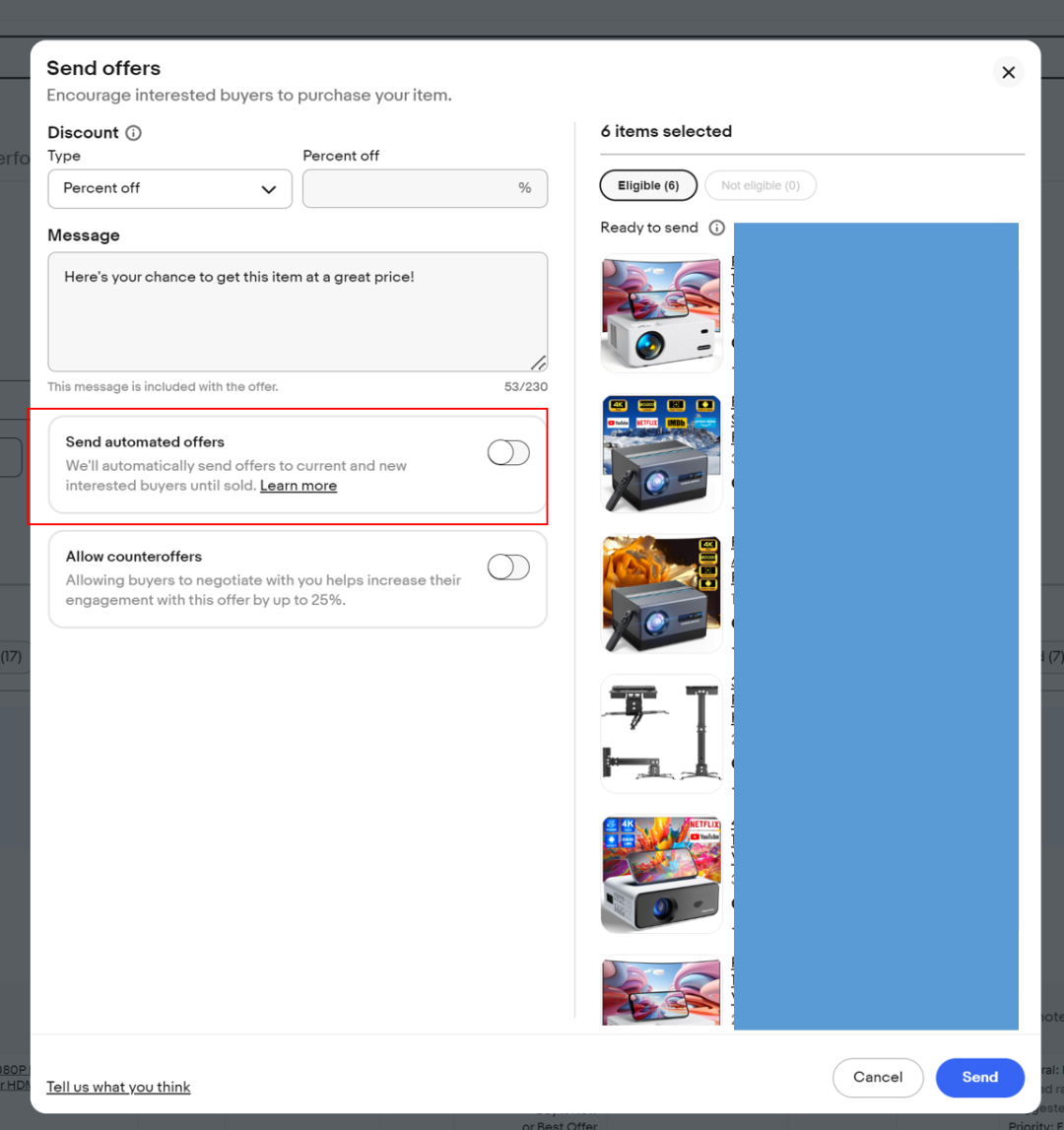
Task: Open the Learn more link
Action: [299, 486]
